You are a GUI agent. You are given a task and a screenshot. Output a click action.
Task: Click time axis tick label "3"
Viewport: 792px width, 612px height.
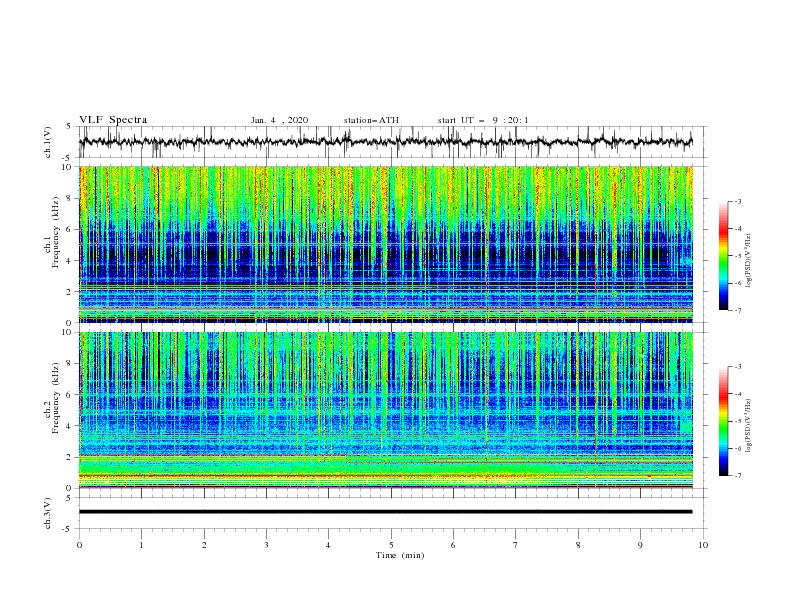(x=266, y=545)
